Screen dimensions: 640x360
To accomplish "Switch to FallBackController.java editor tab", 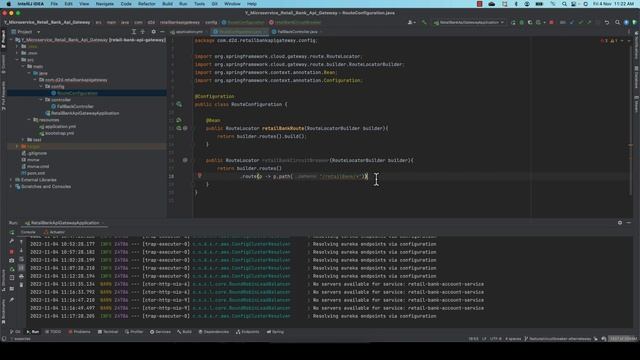I will click(297, 31).
